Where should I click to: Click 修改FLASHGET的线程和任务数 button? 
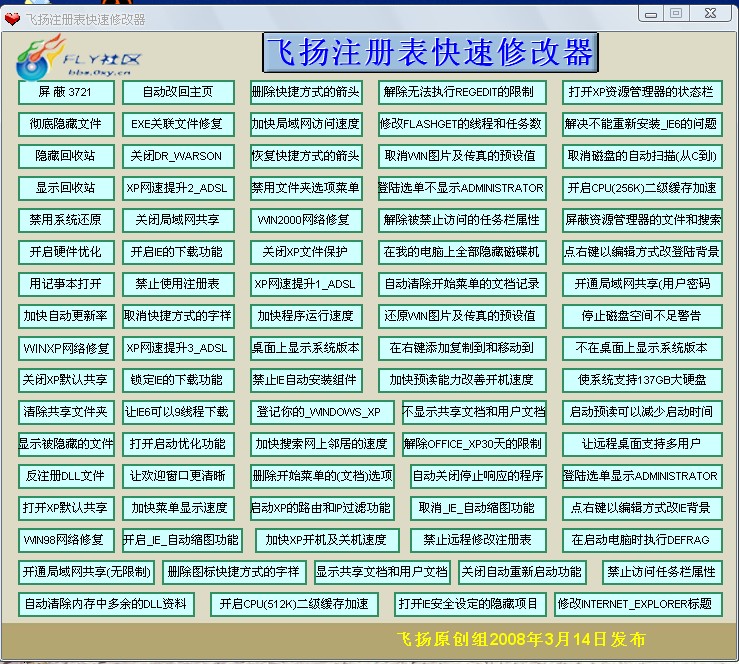pyautogui.click(x=462, y=124)
